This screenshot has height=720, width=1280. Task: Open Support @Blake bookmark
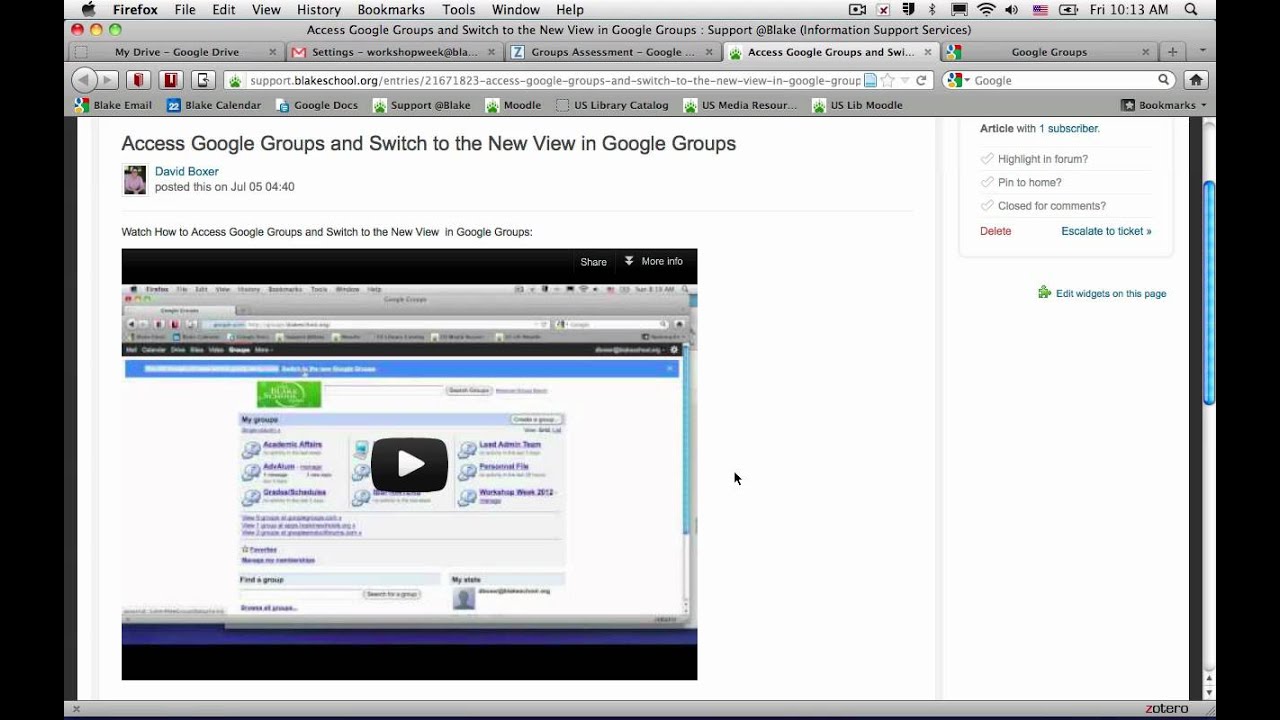[421, 105]
